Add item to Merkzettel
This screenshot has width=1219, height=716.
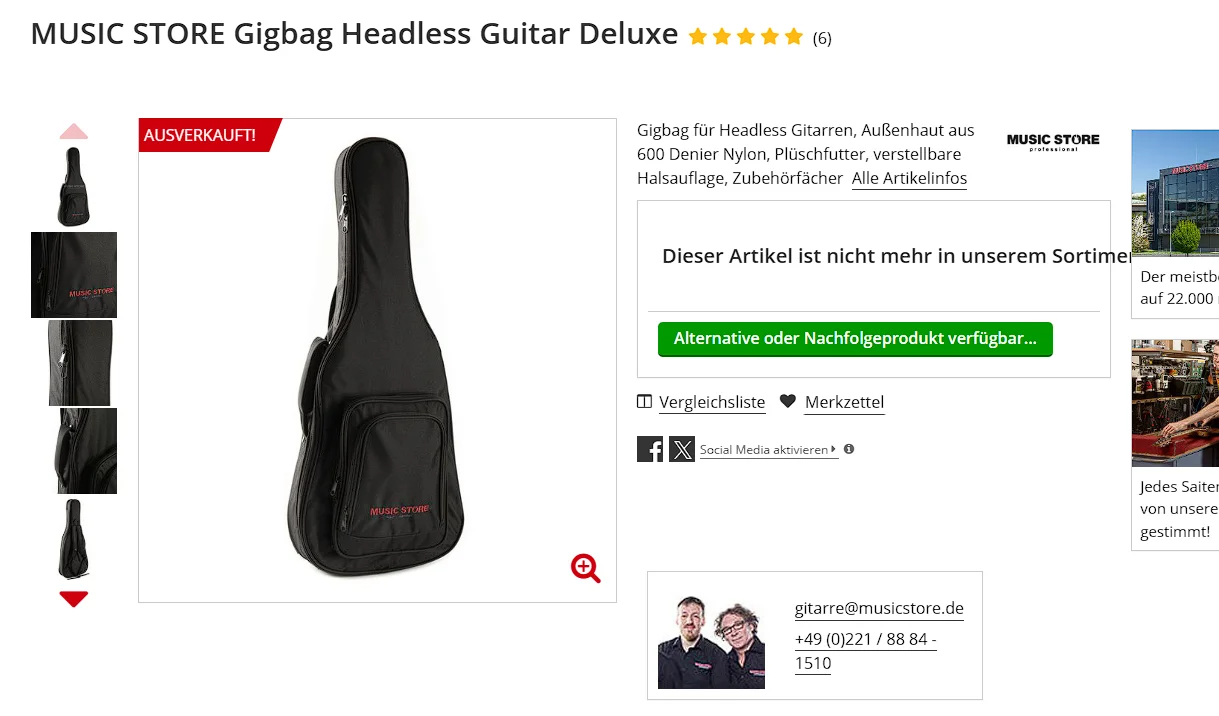(844, 402)
